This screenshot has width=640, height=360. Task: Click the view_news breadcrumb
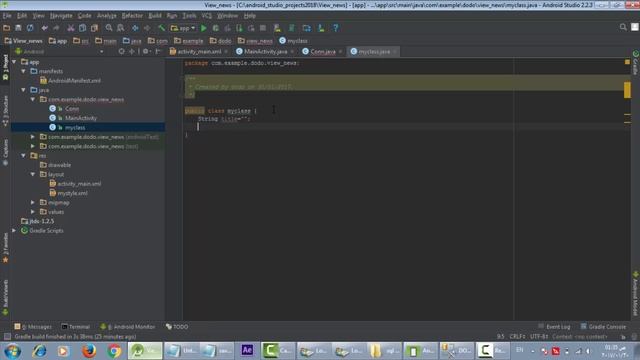tap(255, 41)
